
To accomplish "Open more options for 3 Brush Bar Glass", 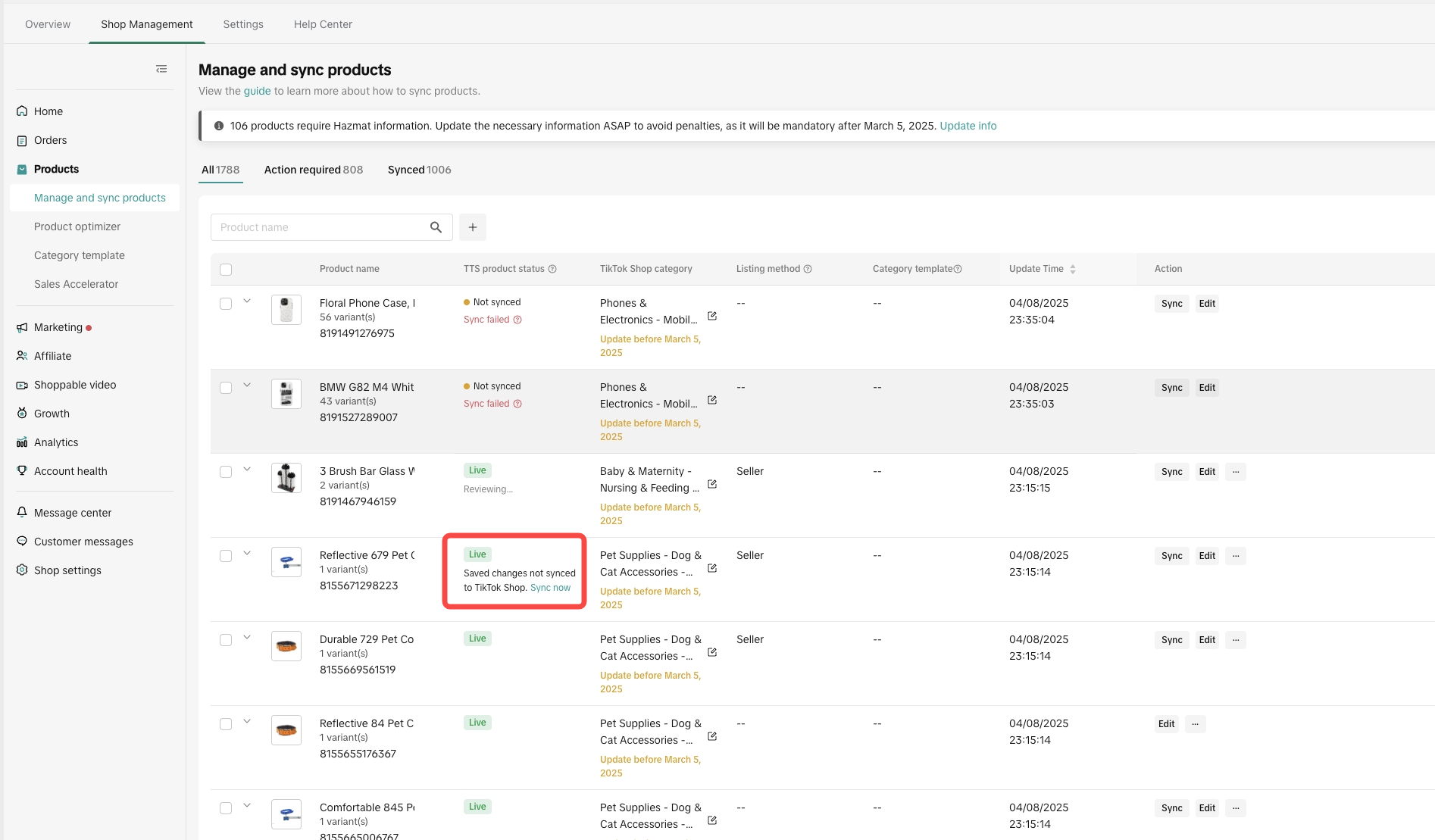I will [1236, 472].
